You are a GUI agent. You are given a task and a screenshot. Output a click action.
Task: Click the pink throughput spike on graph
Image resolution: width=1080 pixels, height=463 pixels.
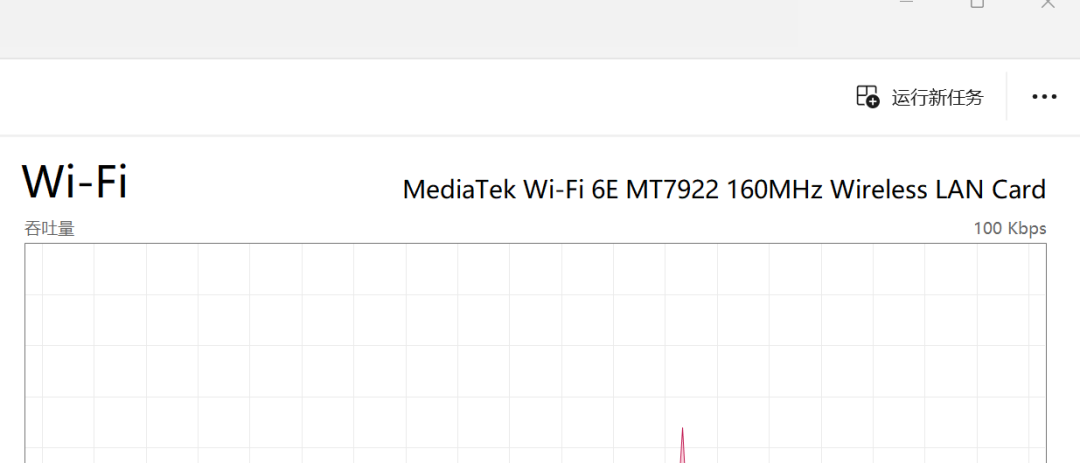(x=683, y=445)
